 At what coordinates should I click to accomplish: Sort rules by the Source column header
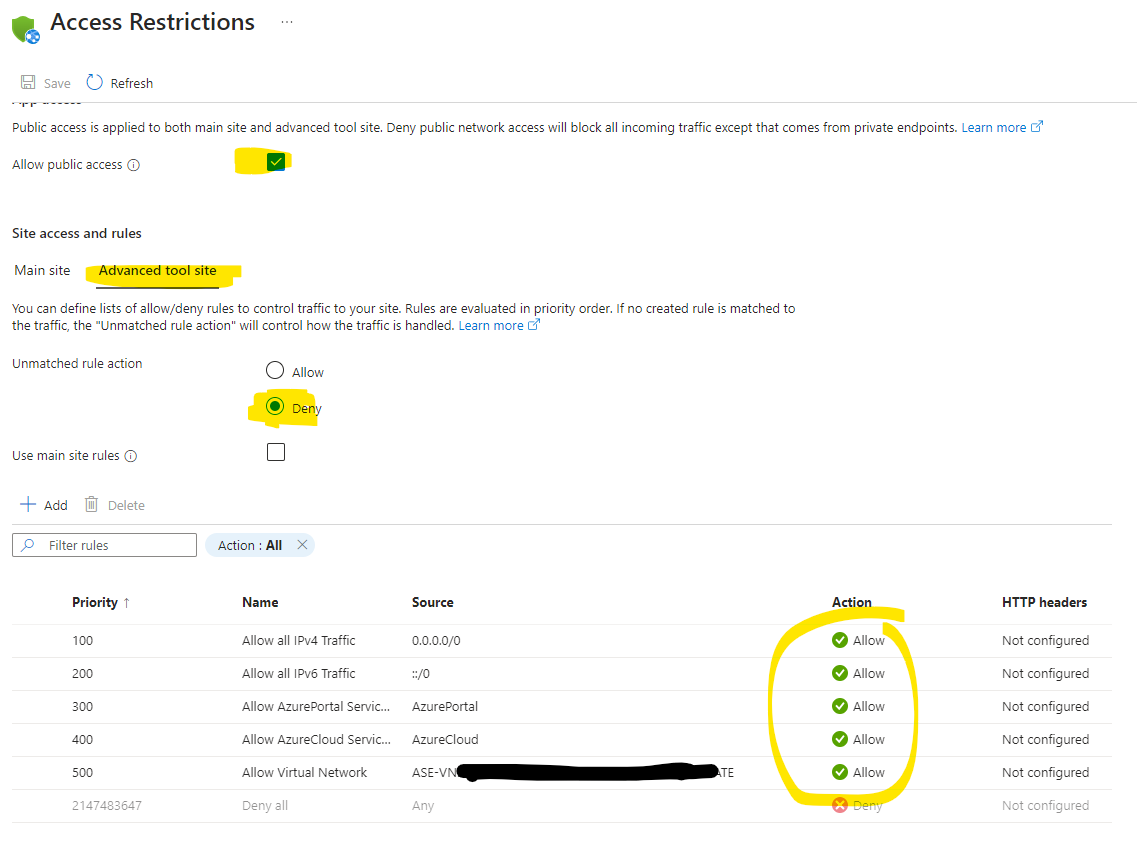[433, 602]
